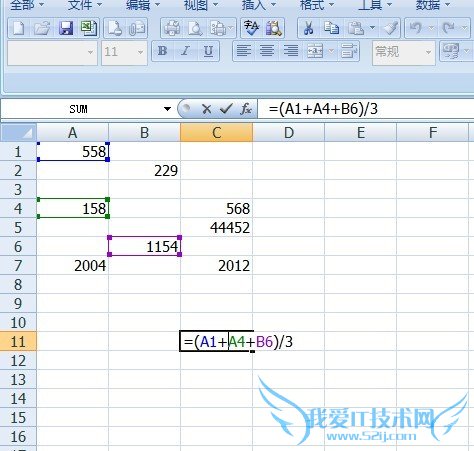Image resolution: width=474 pixels, height=451 pixels.
Task: Click cell containing 2004
Action: pos(72,266)
